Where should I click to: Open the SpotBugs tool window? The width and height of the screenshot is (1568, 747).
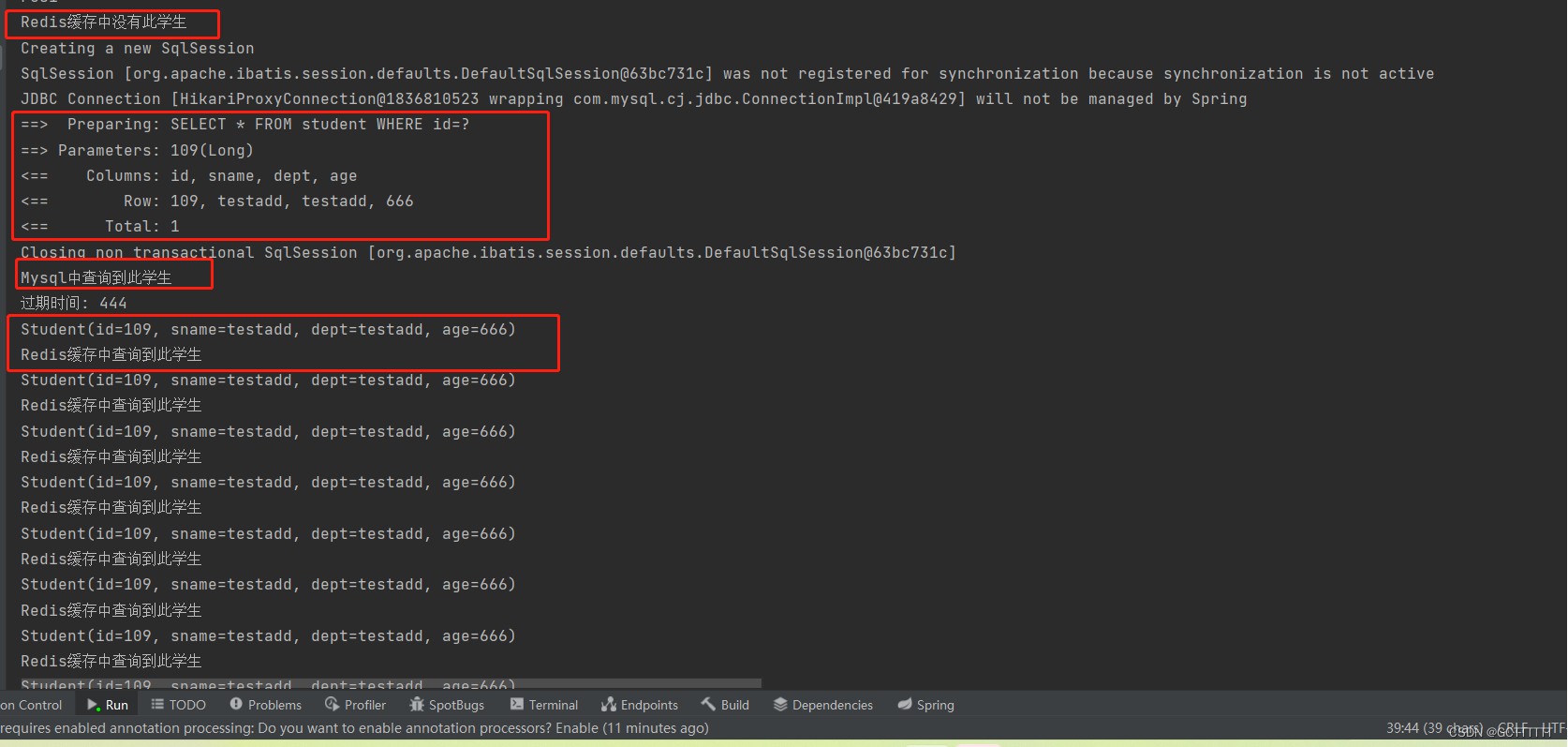point(447,705)
